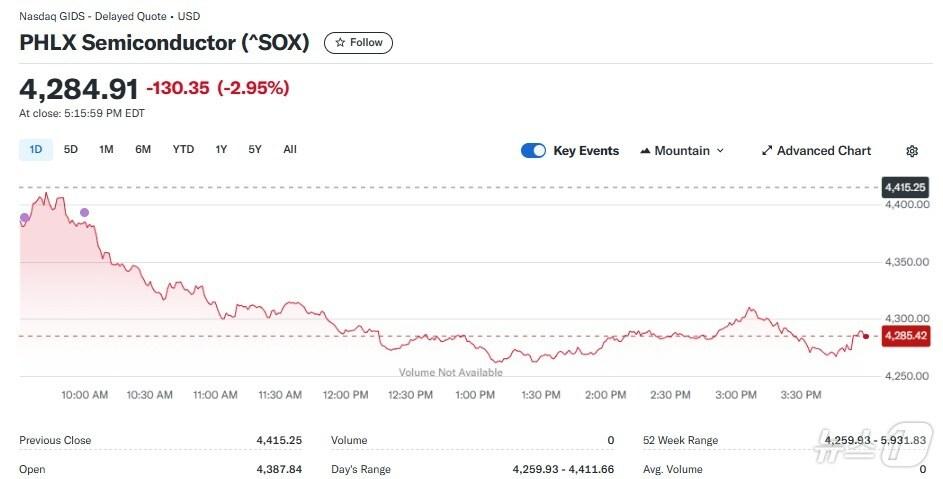Image resolution: width=943 pixels, height=479 pixels.
Task: Expand the Mountain chart type dropdown
Action: click(720, 151)
